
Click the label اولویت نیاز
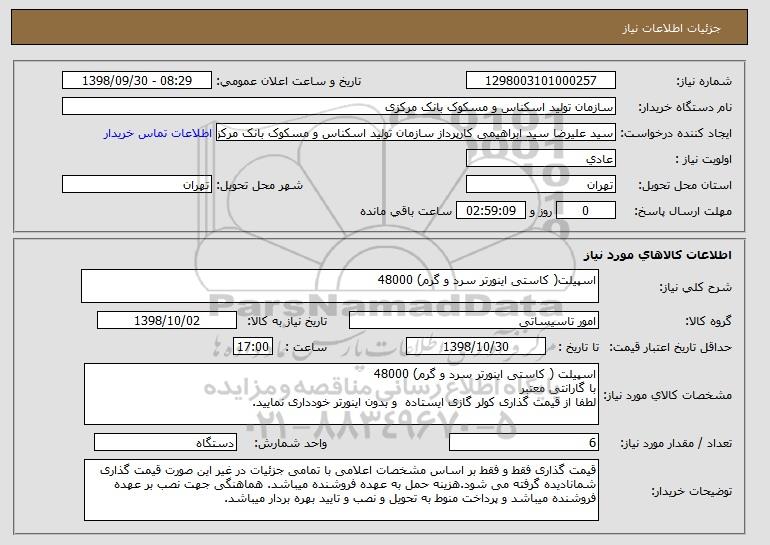pyautogui.click(x=704, y=160)
